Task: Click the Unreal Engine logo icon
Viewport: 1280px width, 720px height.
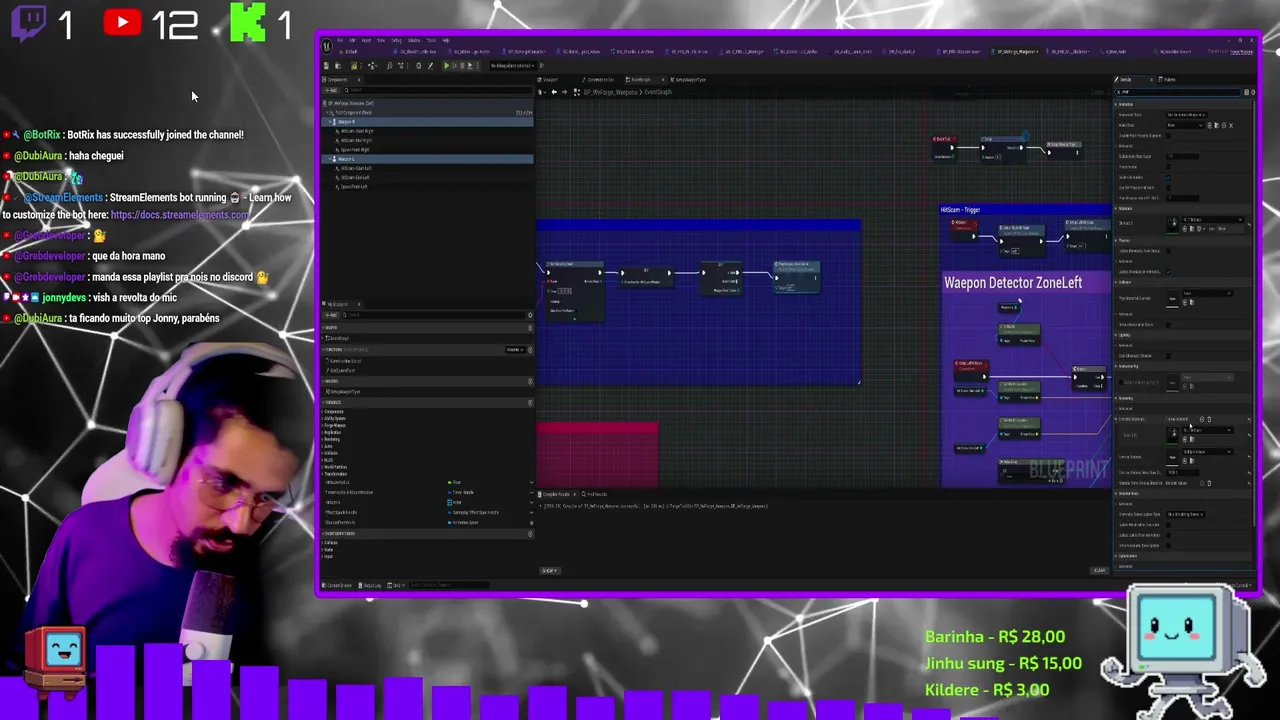Action: click(x=327, y=46)
